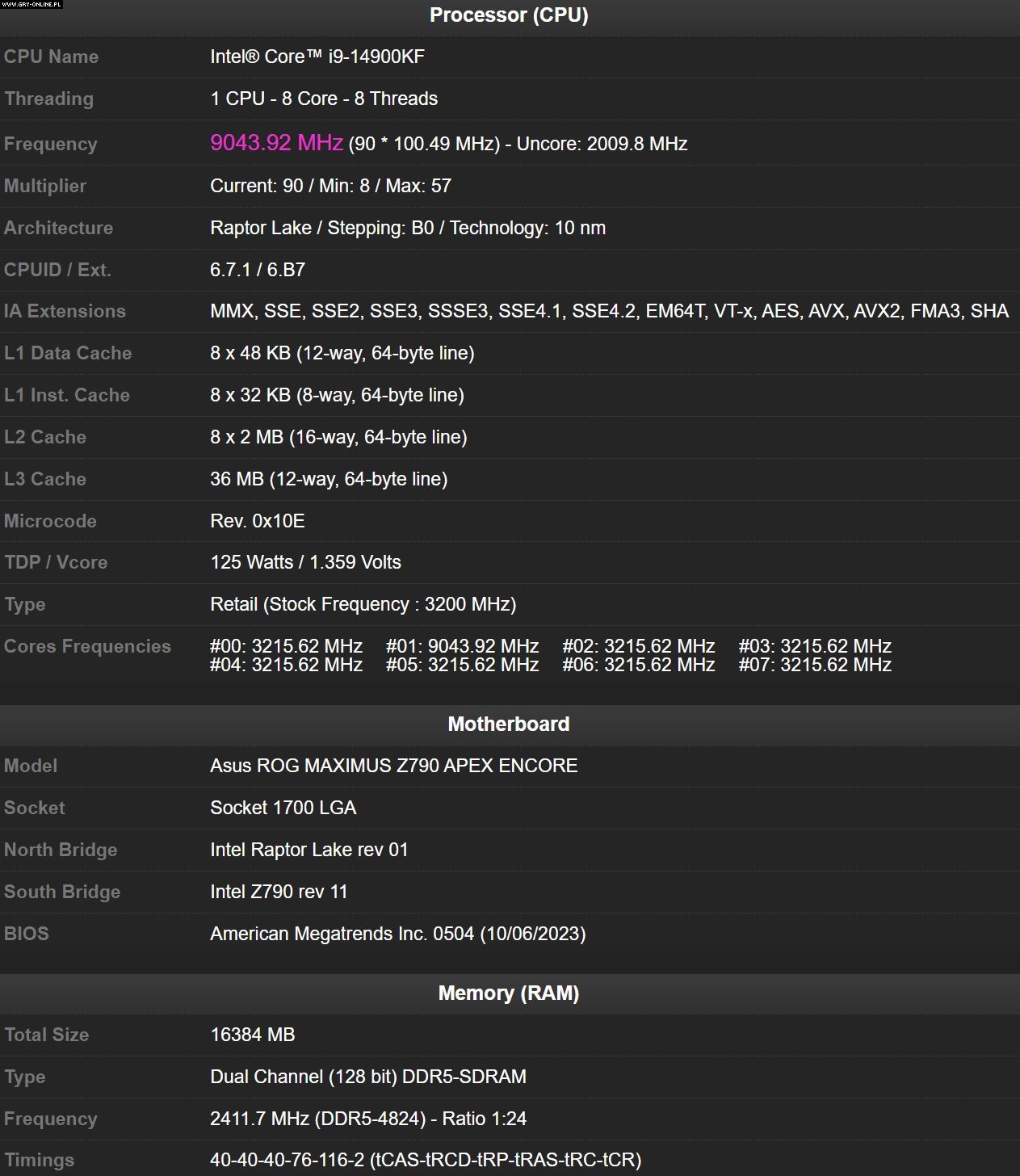Image resolution: width=1020 pixels, height=1176 pixels.
Task: Click the Total Size value 16384 MB
Action: (253, 1035)
